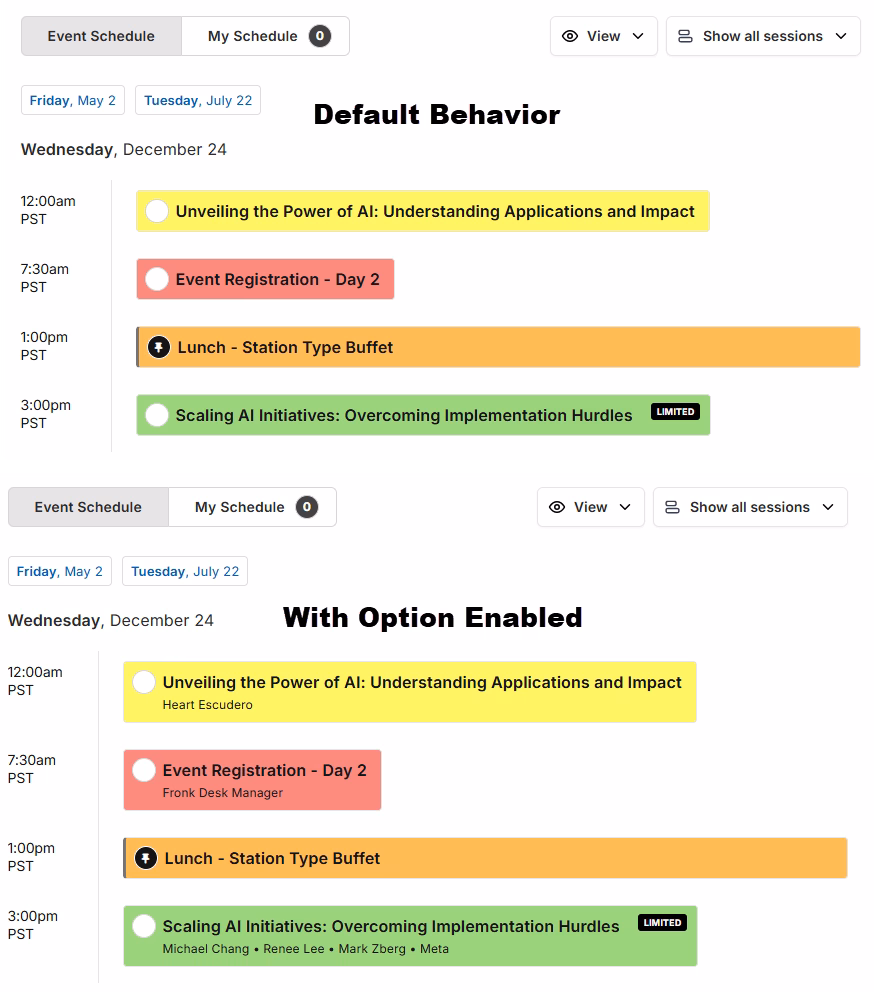Toggle the circle on bottom Scaling AI Initiatives session
Image resolution: width=874 pixels, height=992 pixels.
[144, 926]
